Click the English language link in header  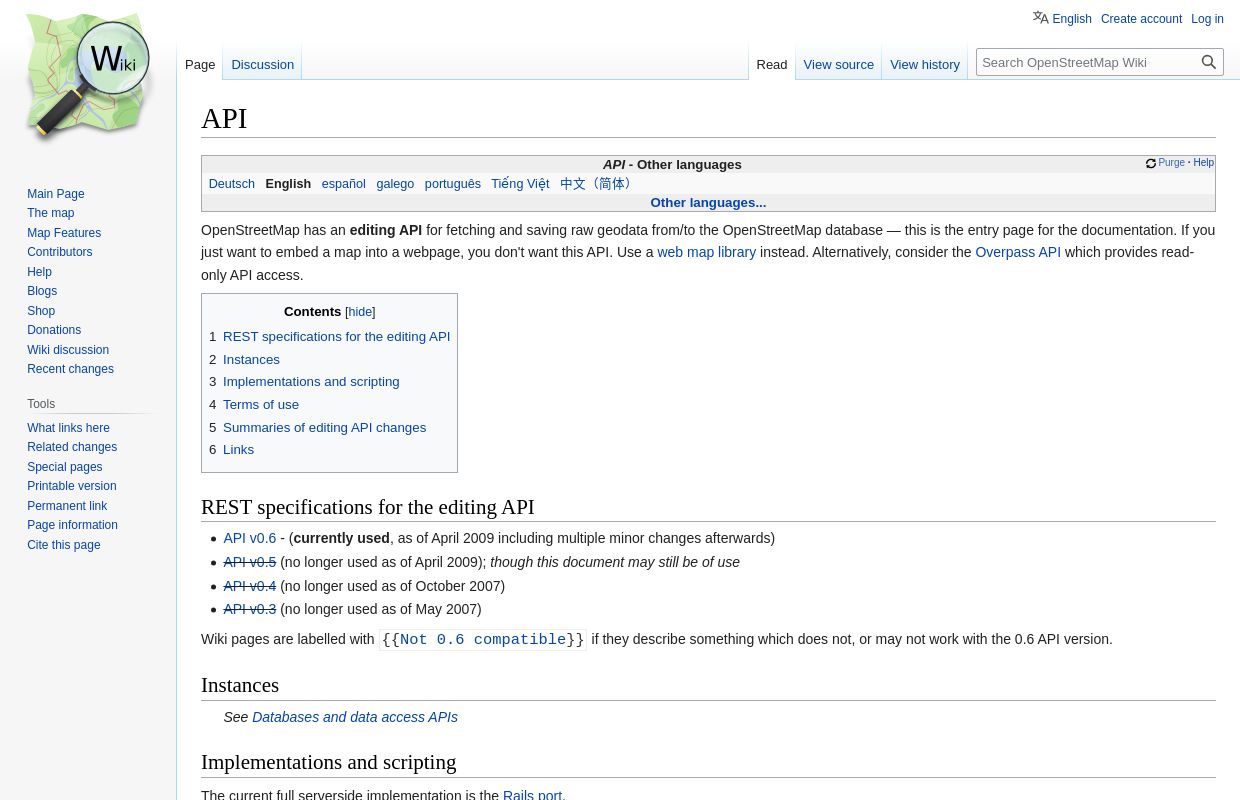point(1072,19)
